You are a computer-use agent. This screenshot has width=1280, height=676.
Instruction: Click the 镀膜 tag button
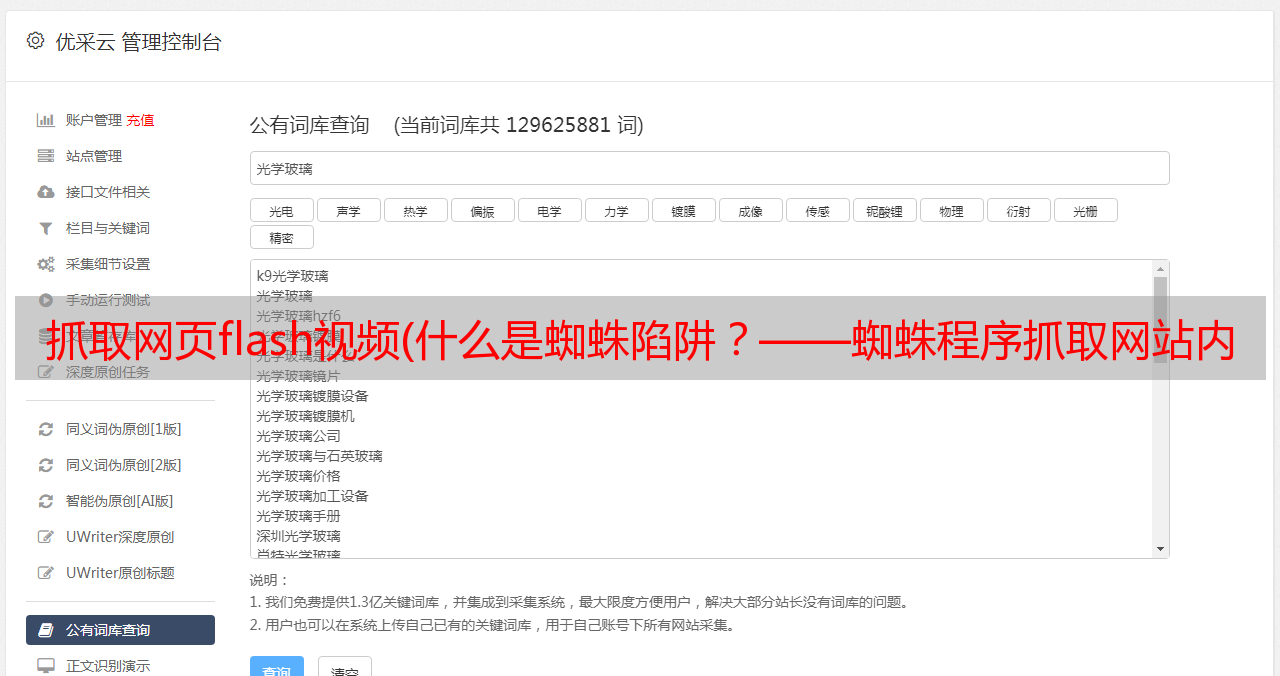(x=683, y=210)
